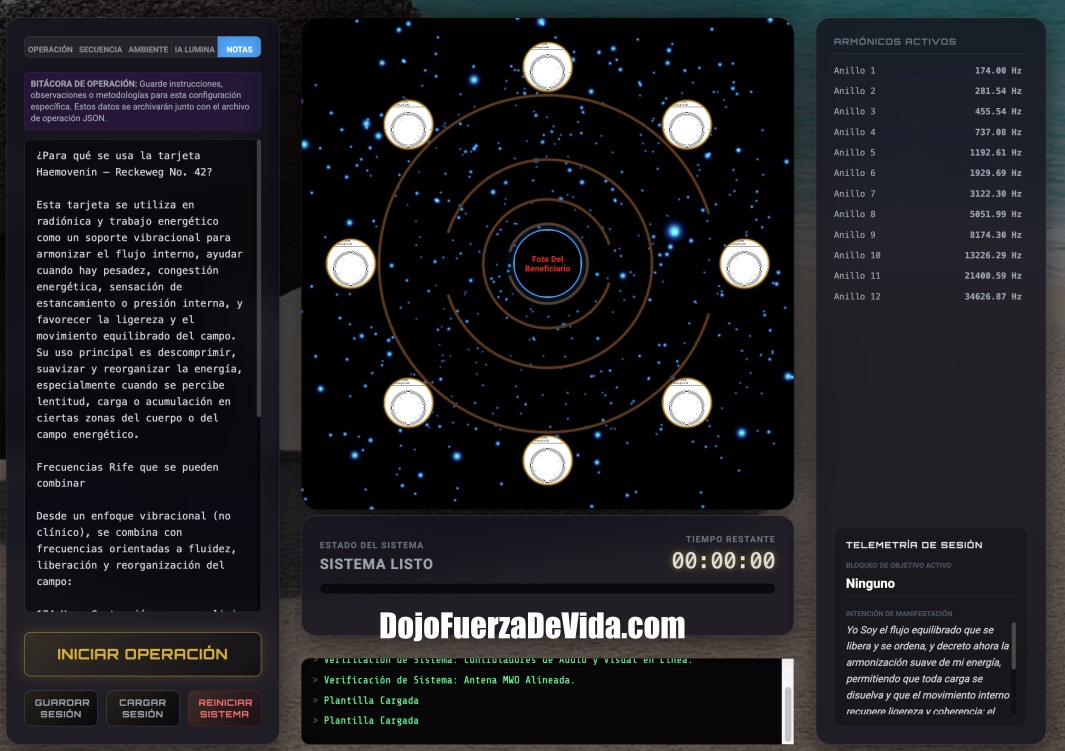Click the session progress bar

(547, 589)
